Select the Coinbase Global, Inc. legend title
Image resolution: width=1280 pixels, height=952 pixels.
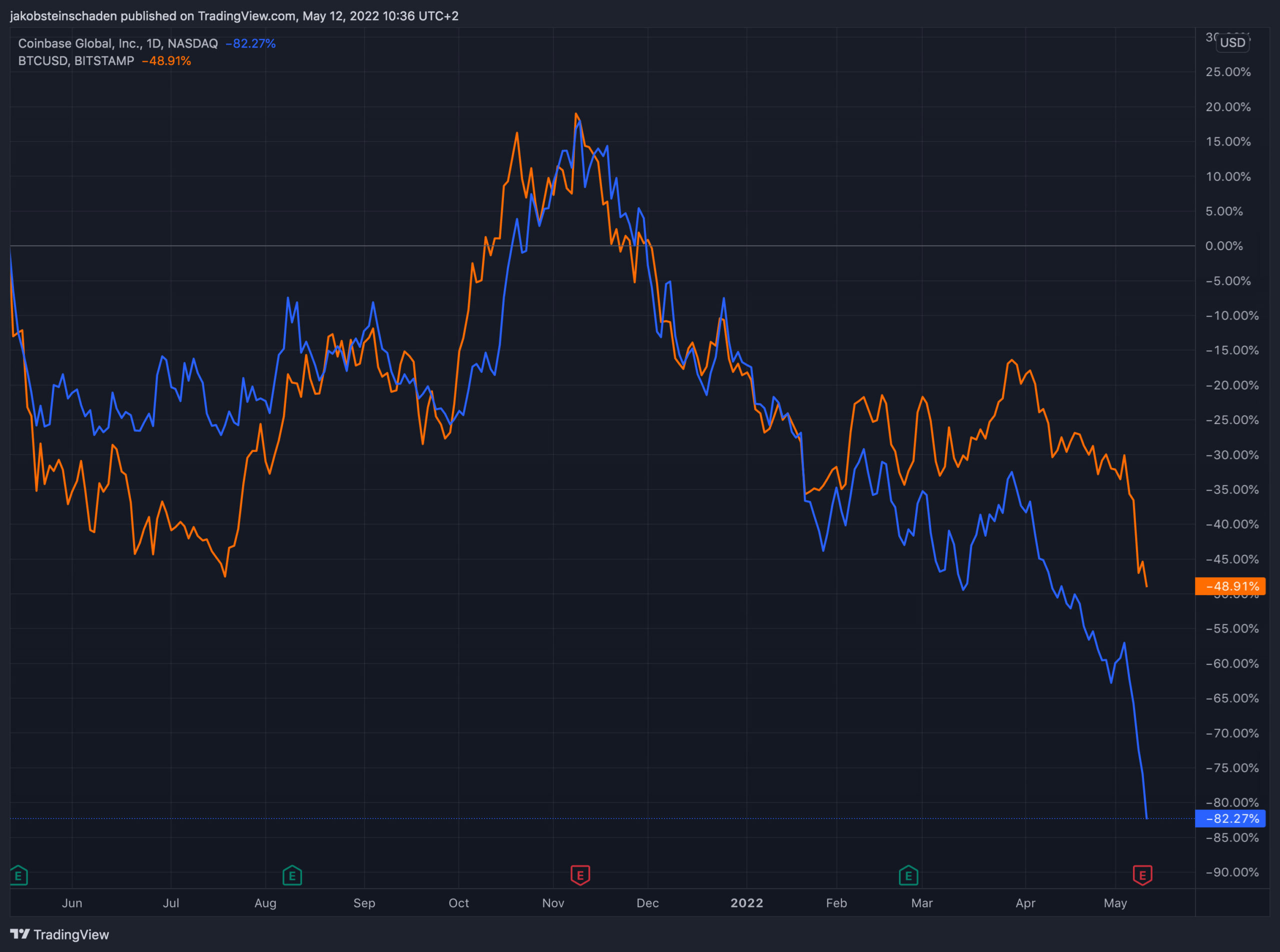(x=117, y=43)
